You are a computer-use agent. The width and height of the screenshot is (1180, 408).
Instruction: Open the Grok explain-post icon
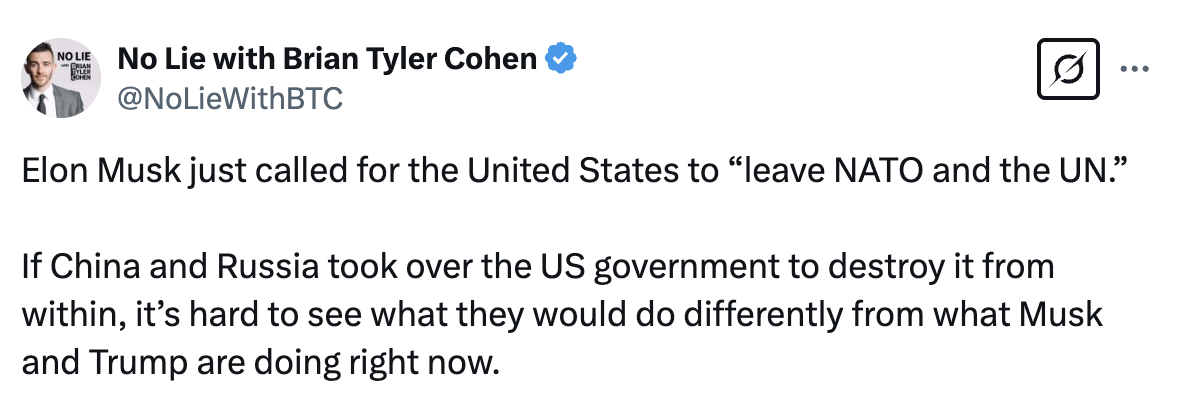pyautogui.click(x=1068, y=68)
